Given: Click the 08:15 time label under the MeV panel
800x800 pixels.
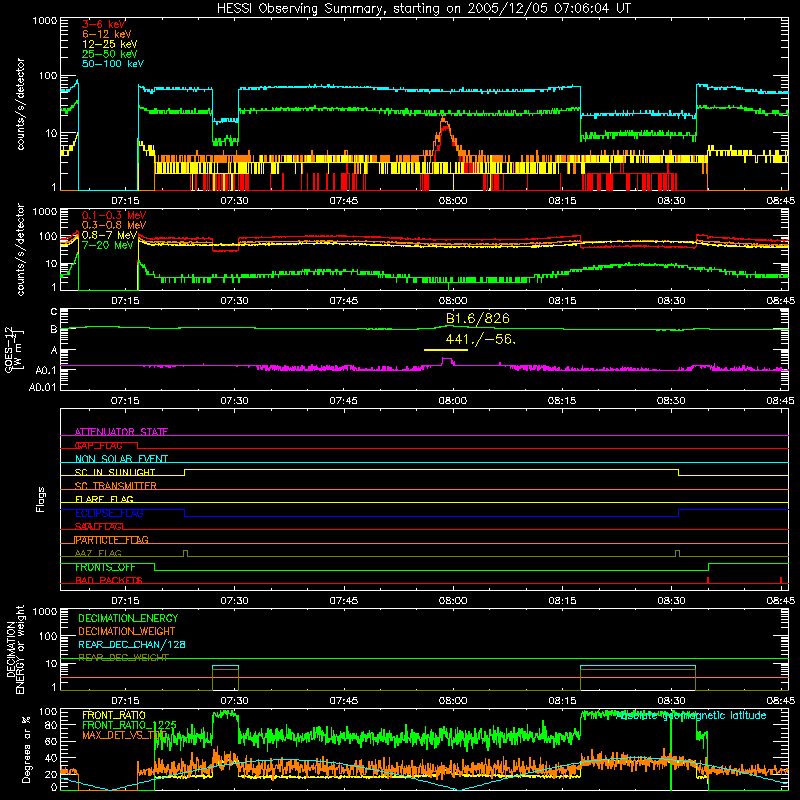Looking at the screenshot, I should point(562,301).
